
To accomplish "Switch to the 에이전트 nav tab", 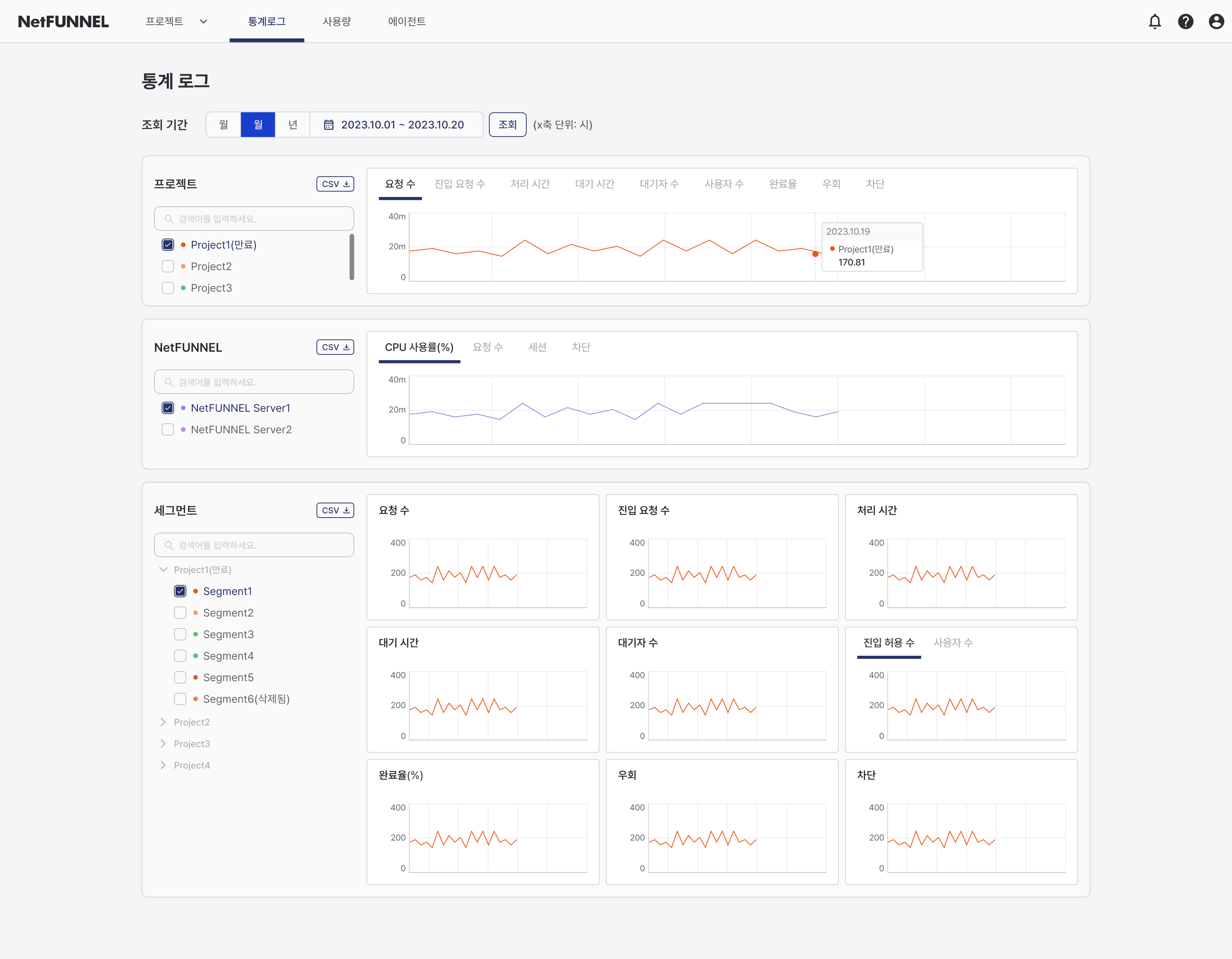I will [x=407, y=21].
